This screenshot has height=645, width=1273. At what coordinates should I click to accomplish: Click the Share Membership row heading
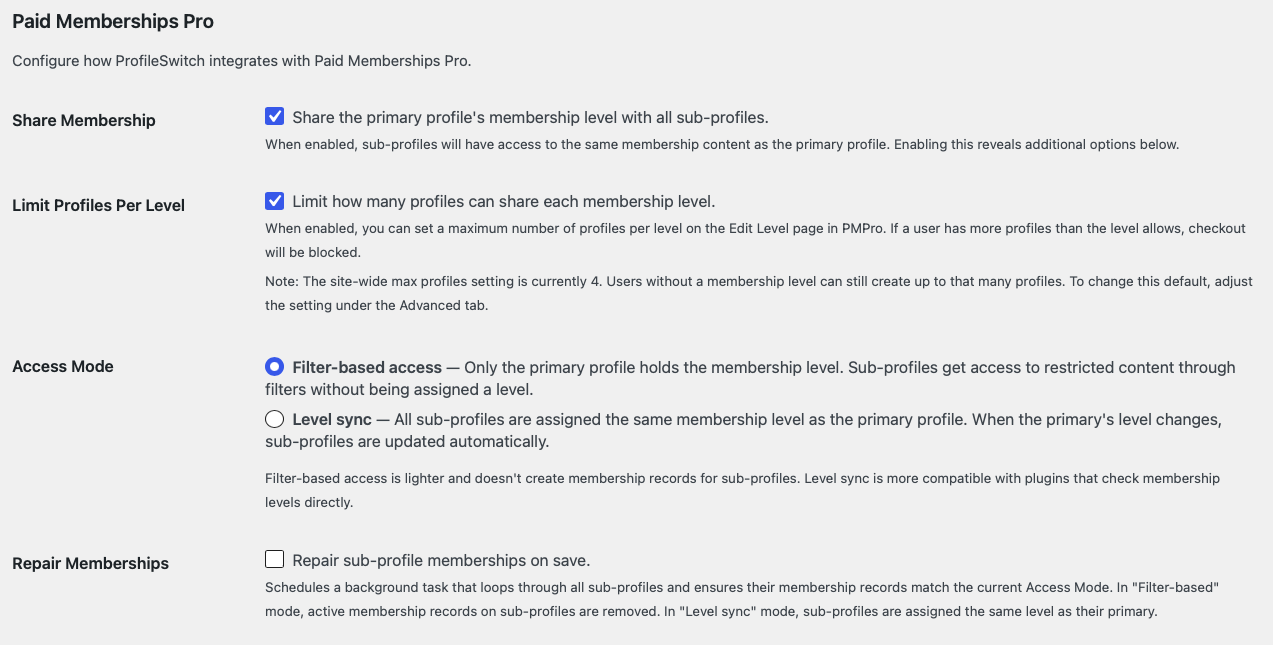pyautogui.click(x=83, y=120)
